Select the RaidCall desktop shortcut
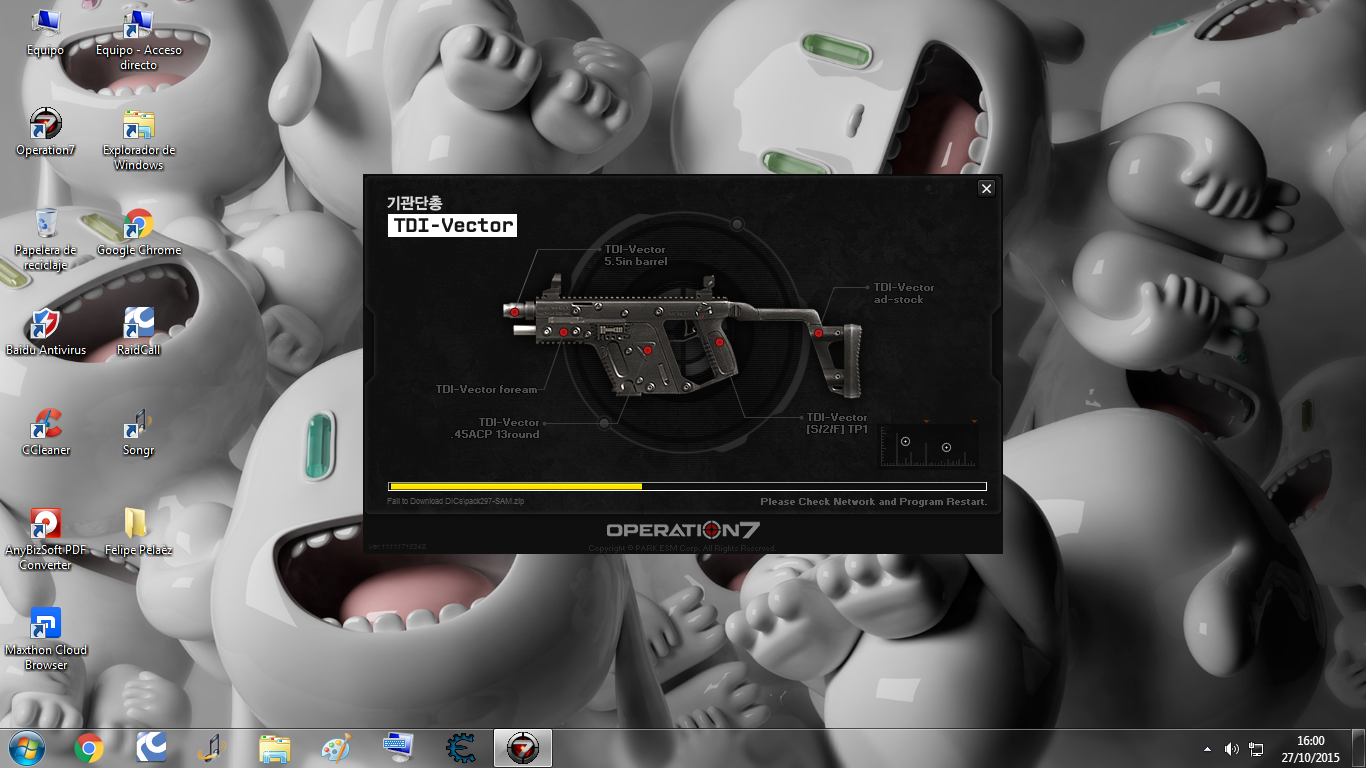 (x=138, y=333)
